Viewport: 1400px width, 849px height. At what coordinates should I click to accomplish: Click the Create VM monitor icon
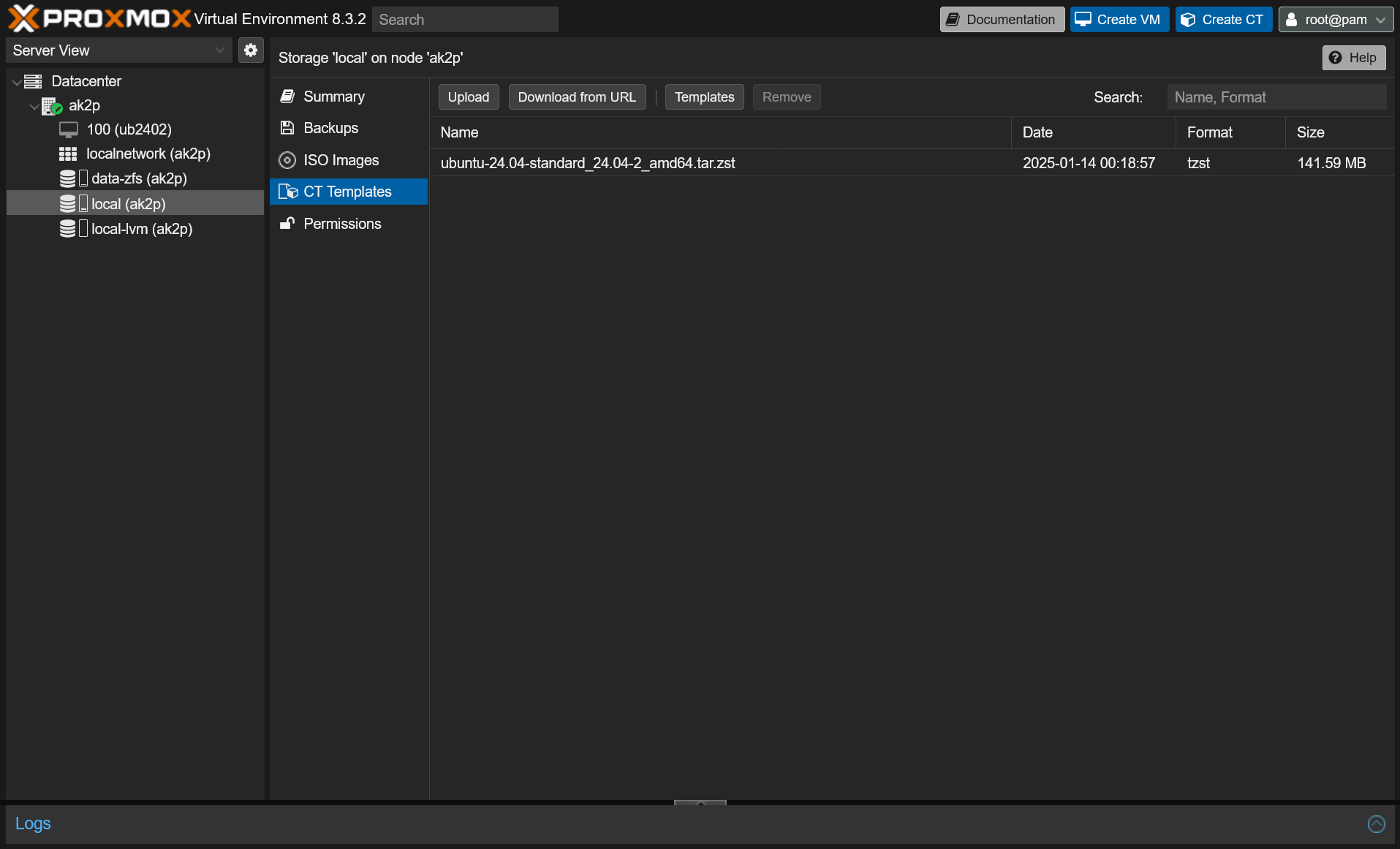[x=1083, y=19]
